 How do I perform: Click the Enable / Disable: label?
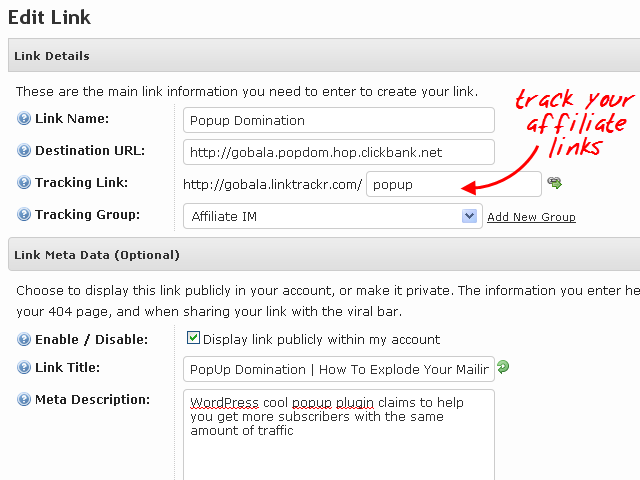click(91, 340)
